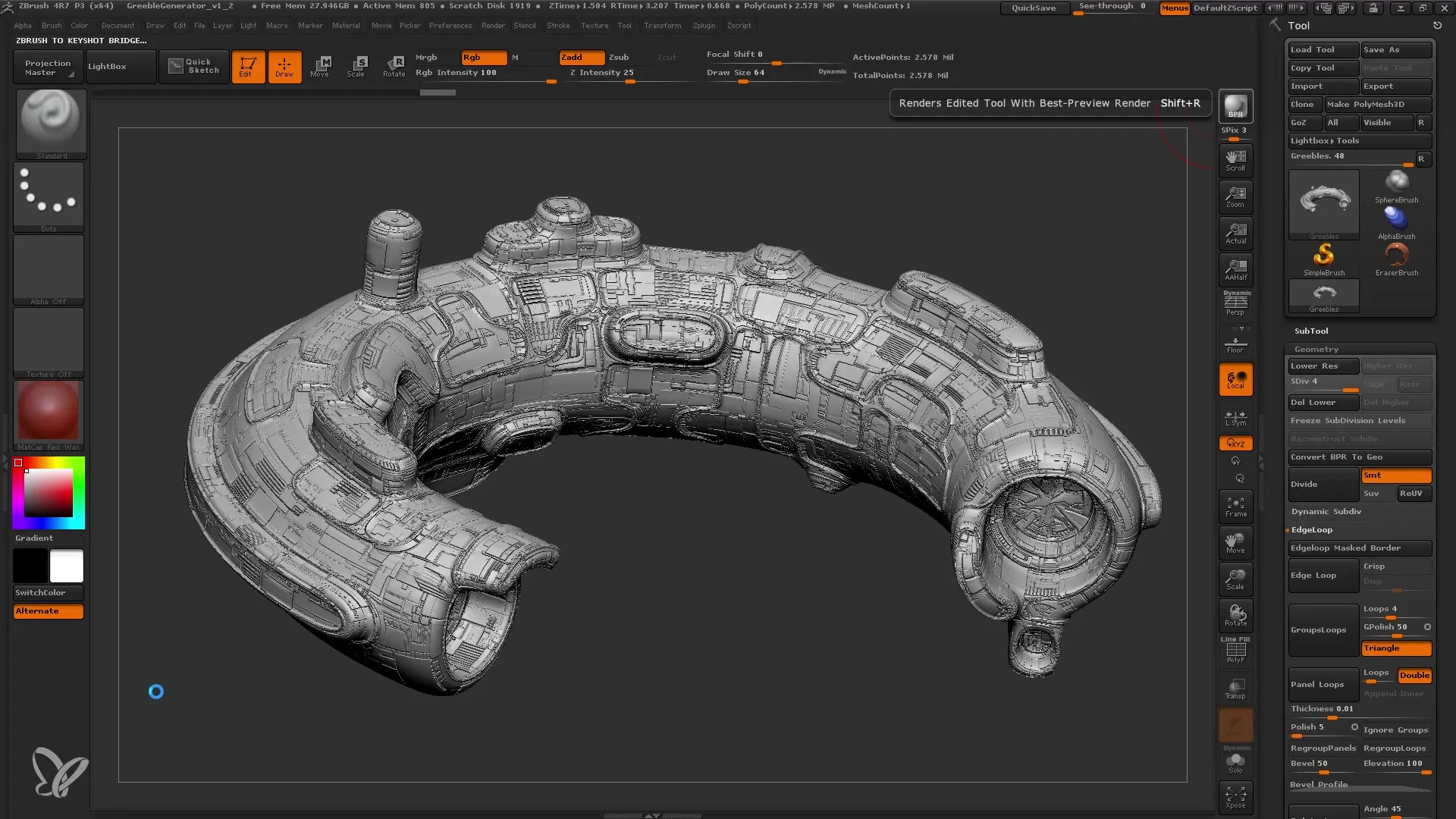Click the Convert BPR To Geo button
This screenshot has width=1456, height=819.
point(1358,456)
